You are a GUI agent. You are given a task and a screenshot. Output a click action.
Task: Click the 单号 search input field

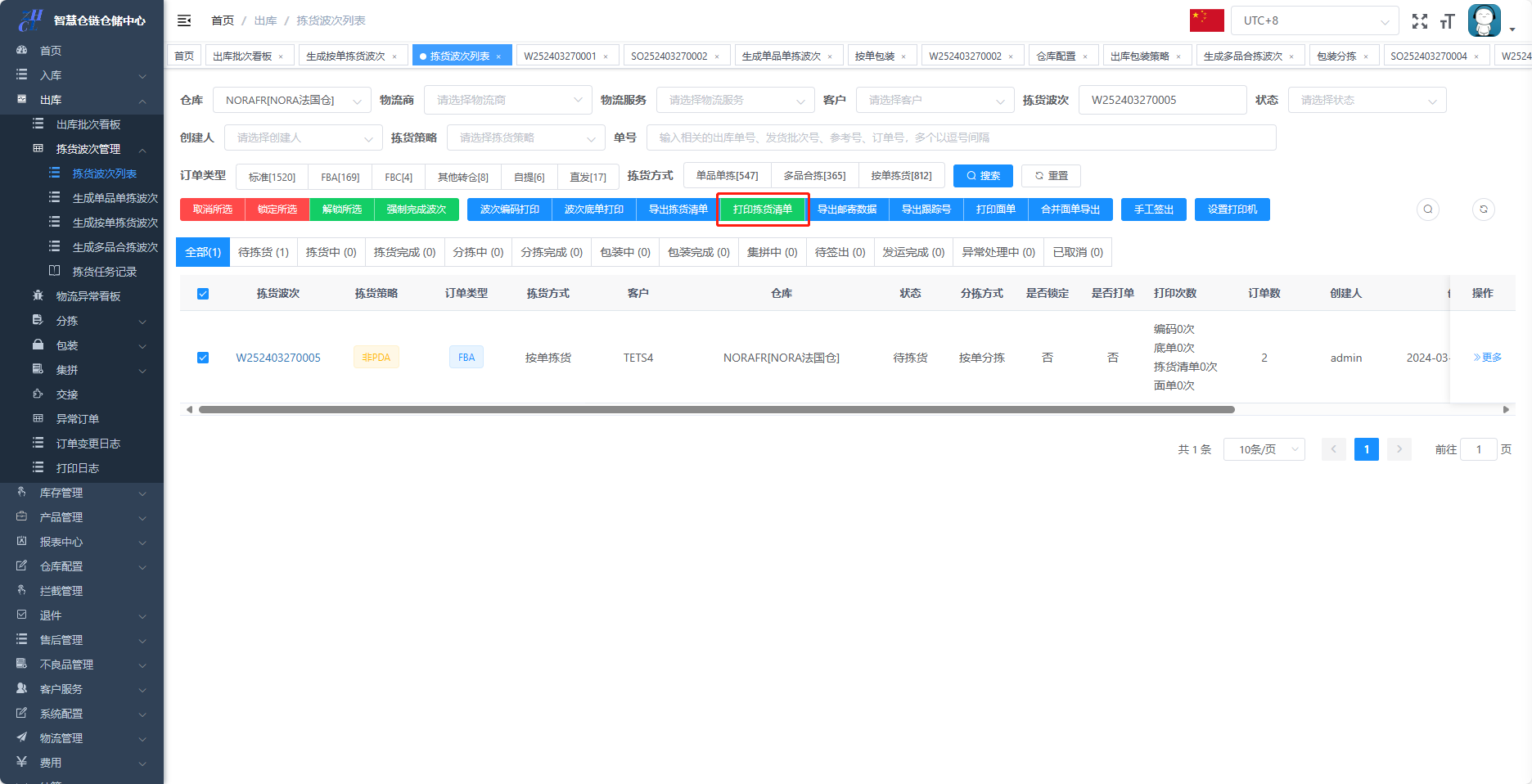[x=960, y=137]
